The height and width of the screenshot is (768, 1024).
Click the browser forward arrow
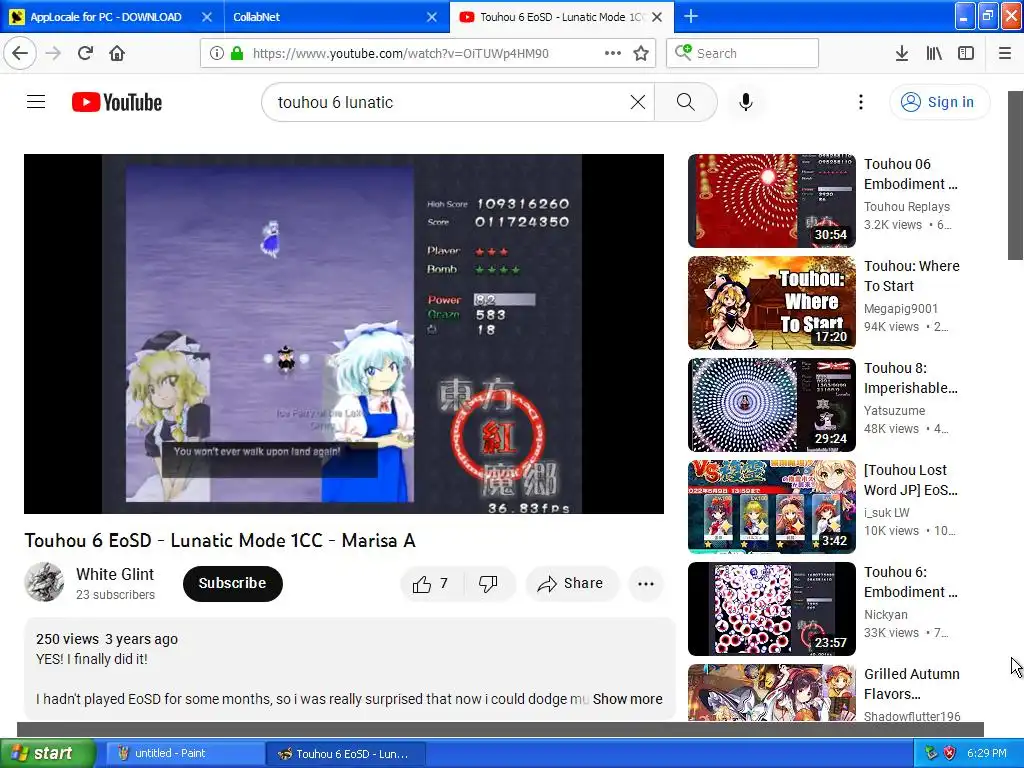pyautogui.click(x=53, y=53)
